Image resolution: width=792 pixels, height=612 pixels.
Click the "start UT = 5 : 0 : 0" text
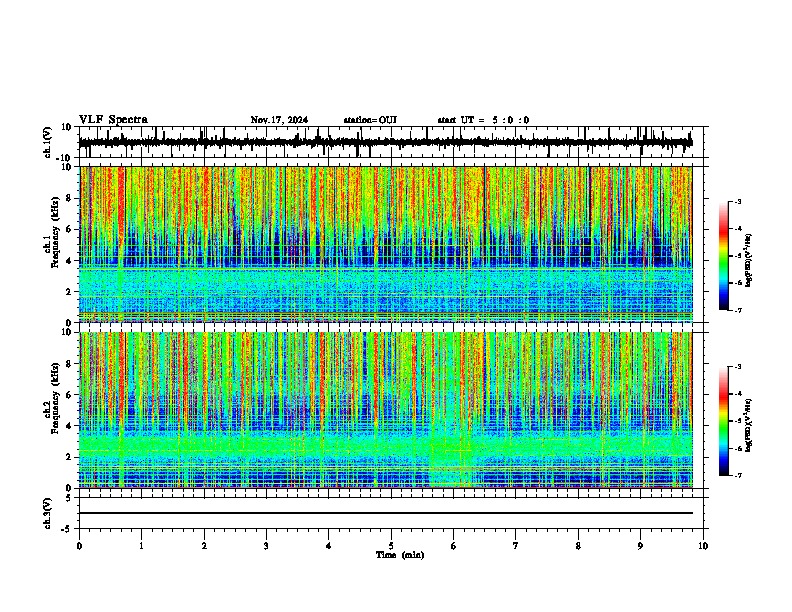pos(483,120)
